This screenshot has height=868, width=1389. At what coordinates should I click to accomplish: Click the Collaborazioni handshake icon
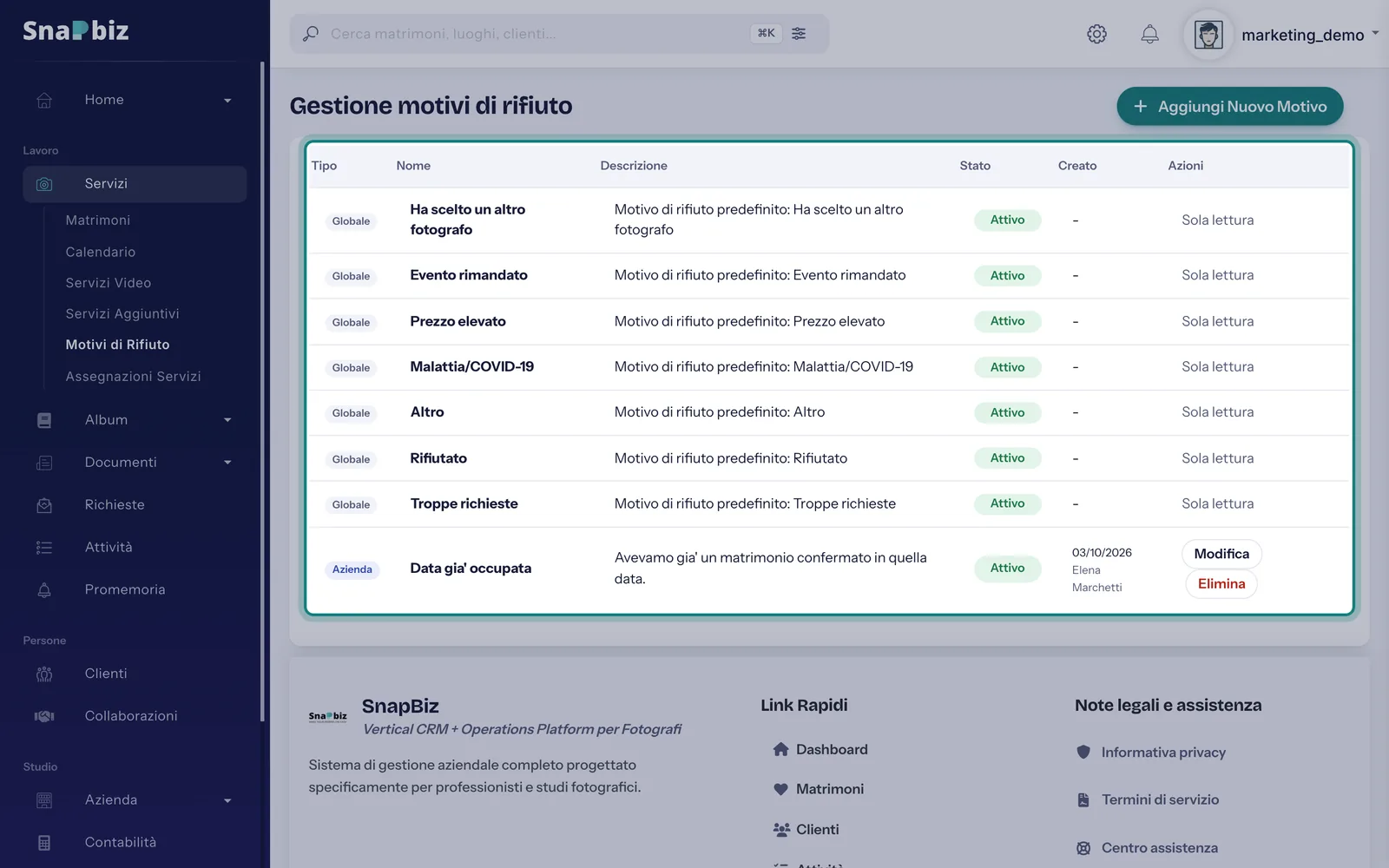click(44, 716)
